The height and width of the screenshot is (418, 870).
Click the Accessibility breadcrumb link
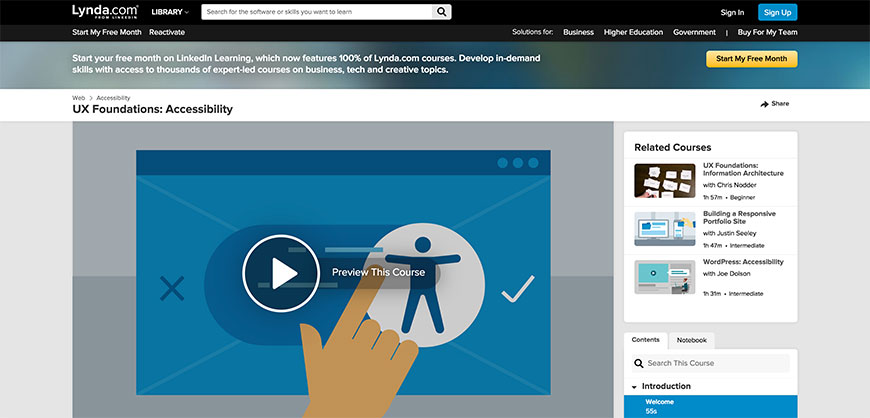[113, 98]
